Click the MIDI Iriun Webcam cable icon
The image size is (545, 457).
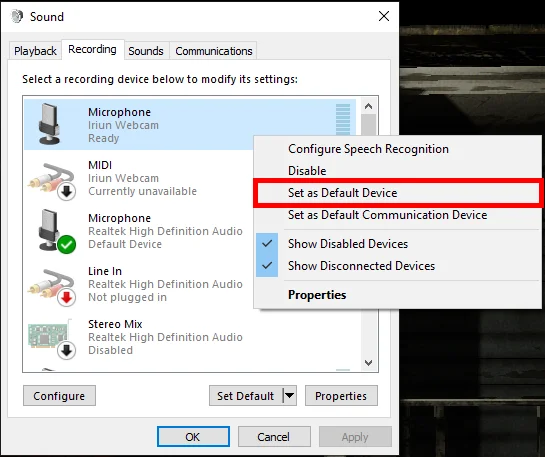pos(51,181)
